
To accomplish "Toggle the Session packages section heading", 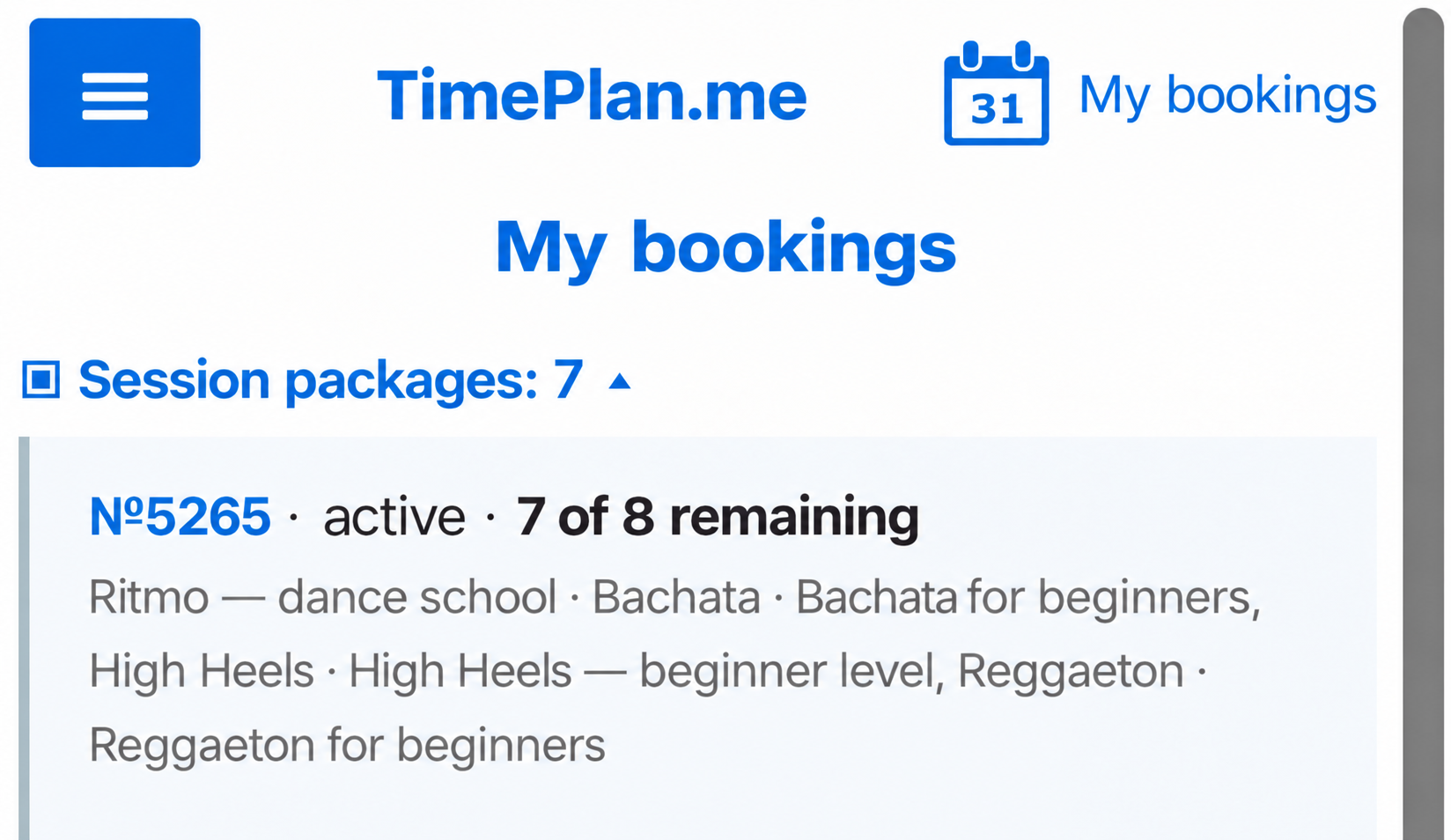I will [x=330, y=379].
